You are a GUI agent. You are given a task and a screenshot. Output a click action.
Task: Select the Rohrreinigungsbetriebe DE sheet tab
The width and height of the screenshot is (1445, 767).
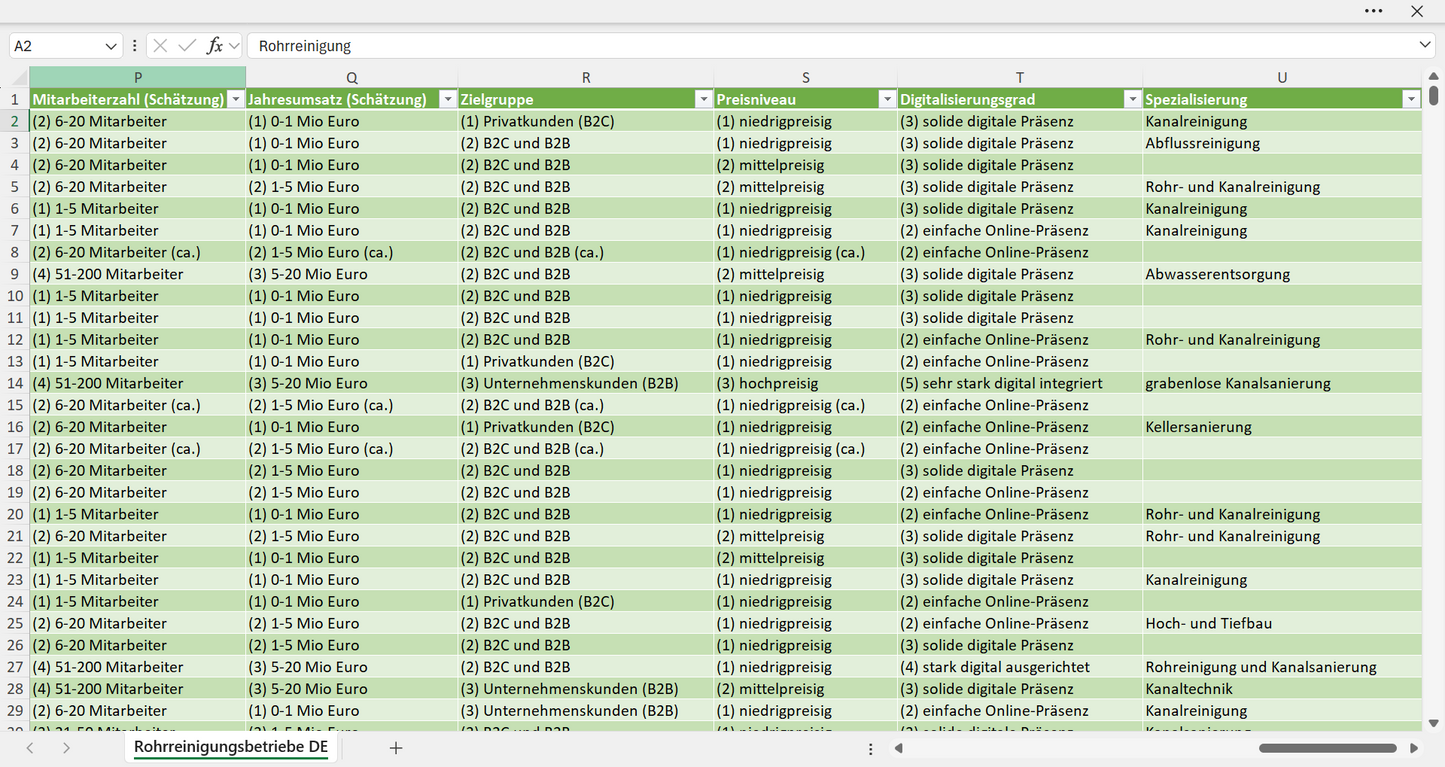point(231,747)
